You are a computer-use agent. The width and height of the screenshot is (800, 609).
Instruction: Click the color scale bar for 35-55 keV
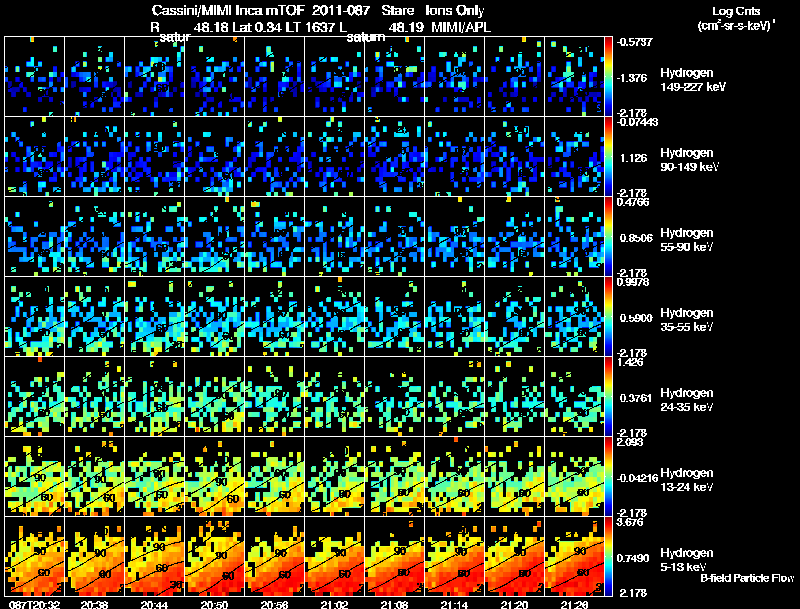point(608,317)
